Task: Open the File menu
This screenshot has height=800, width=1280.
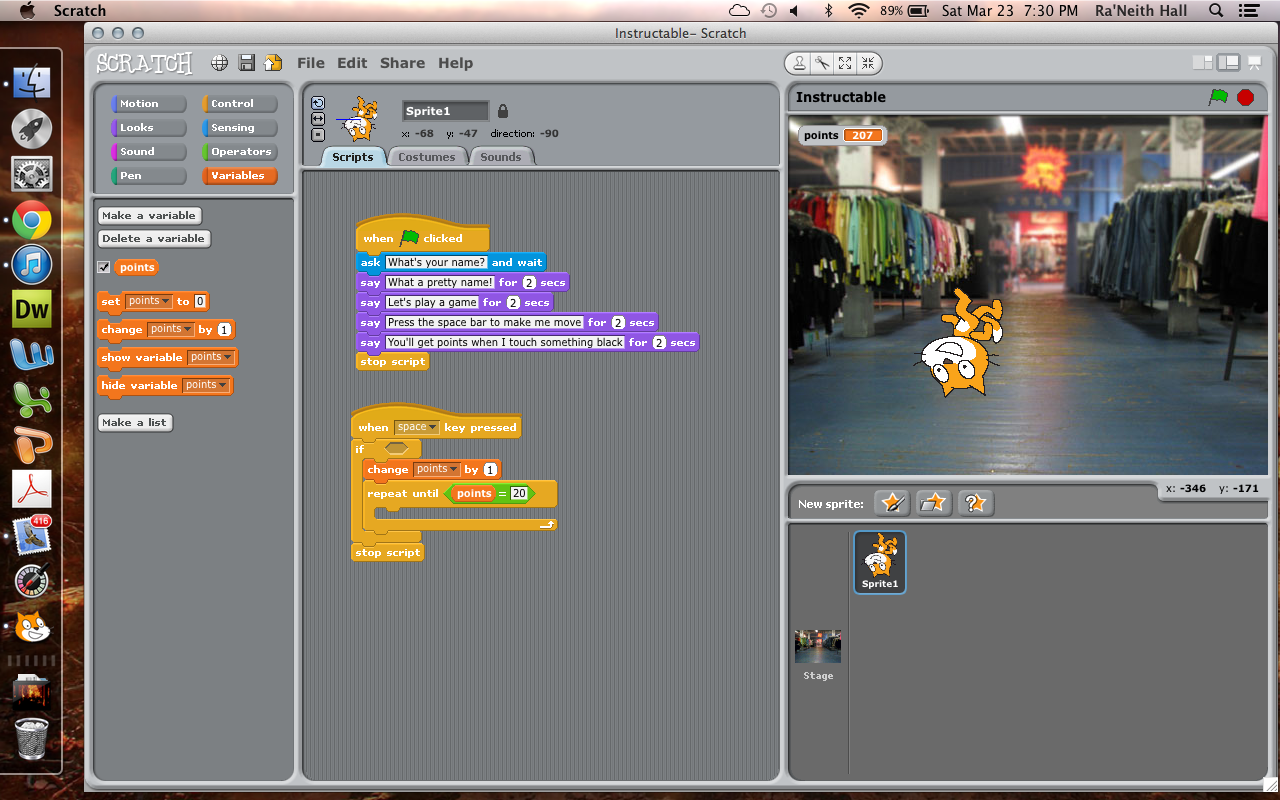Action: coord(311,63)
